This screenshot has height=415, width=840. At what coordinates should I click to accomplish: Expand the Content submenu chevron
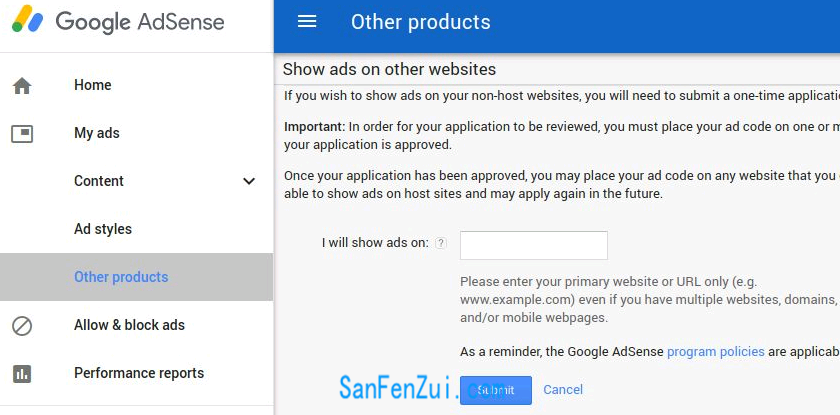(x=249, y=181)
